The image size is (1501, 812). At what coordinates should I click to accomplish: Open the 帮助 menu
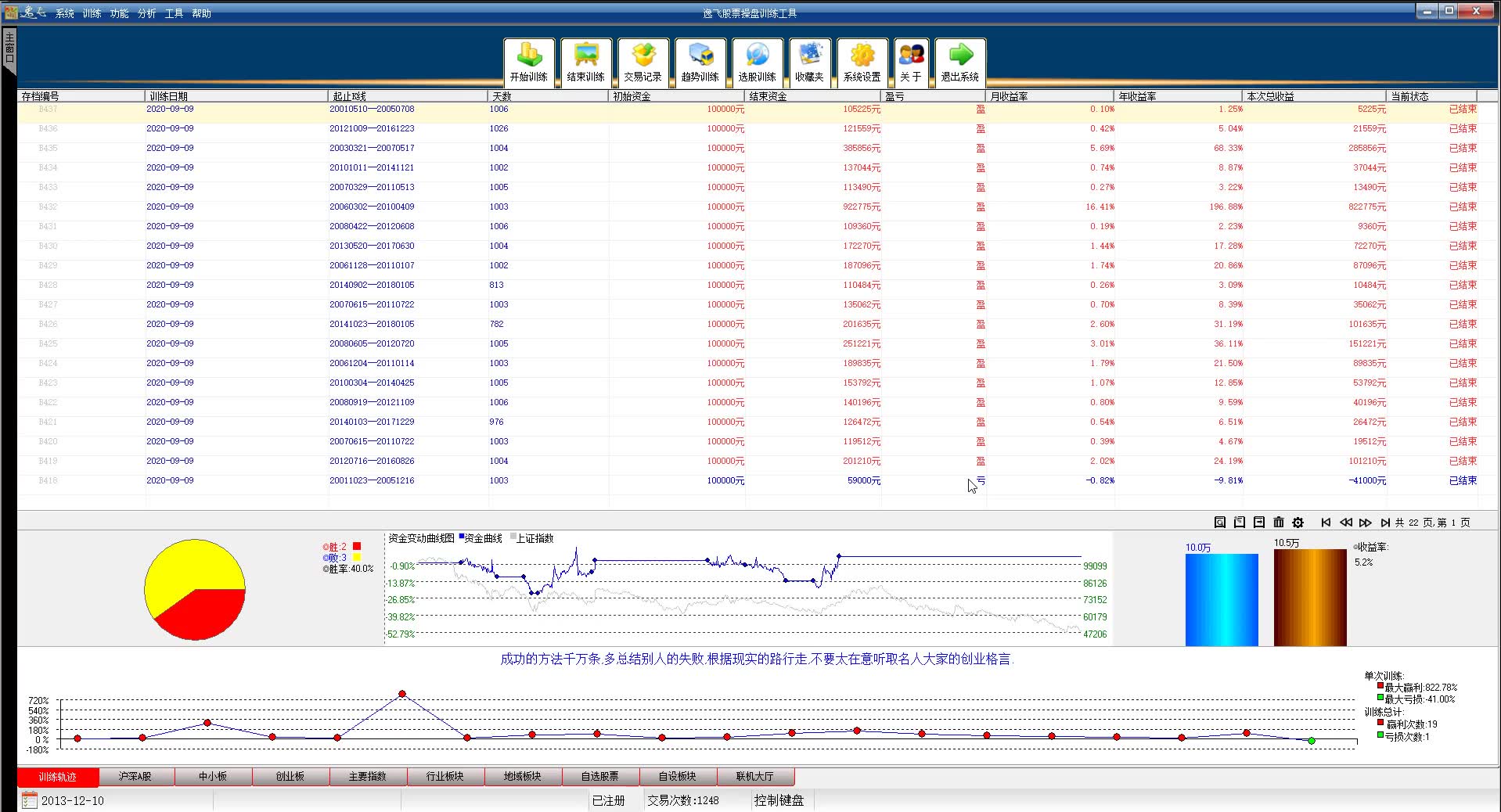click(201, 13)
